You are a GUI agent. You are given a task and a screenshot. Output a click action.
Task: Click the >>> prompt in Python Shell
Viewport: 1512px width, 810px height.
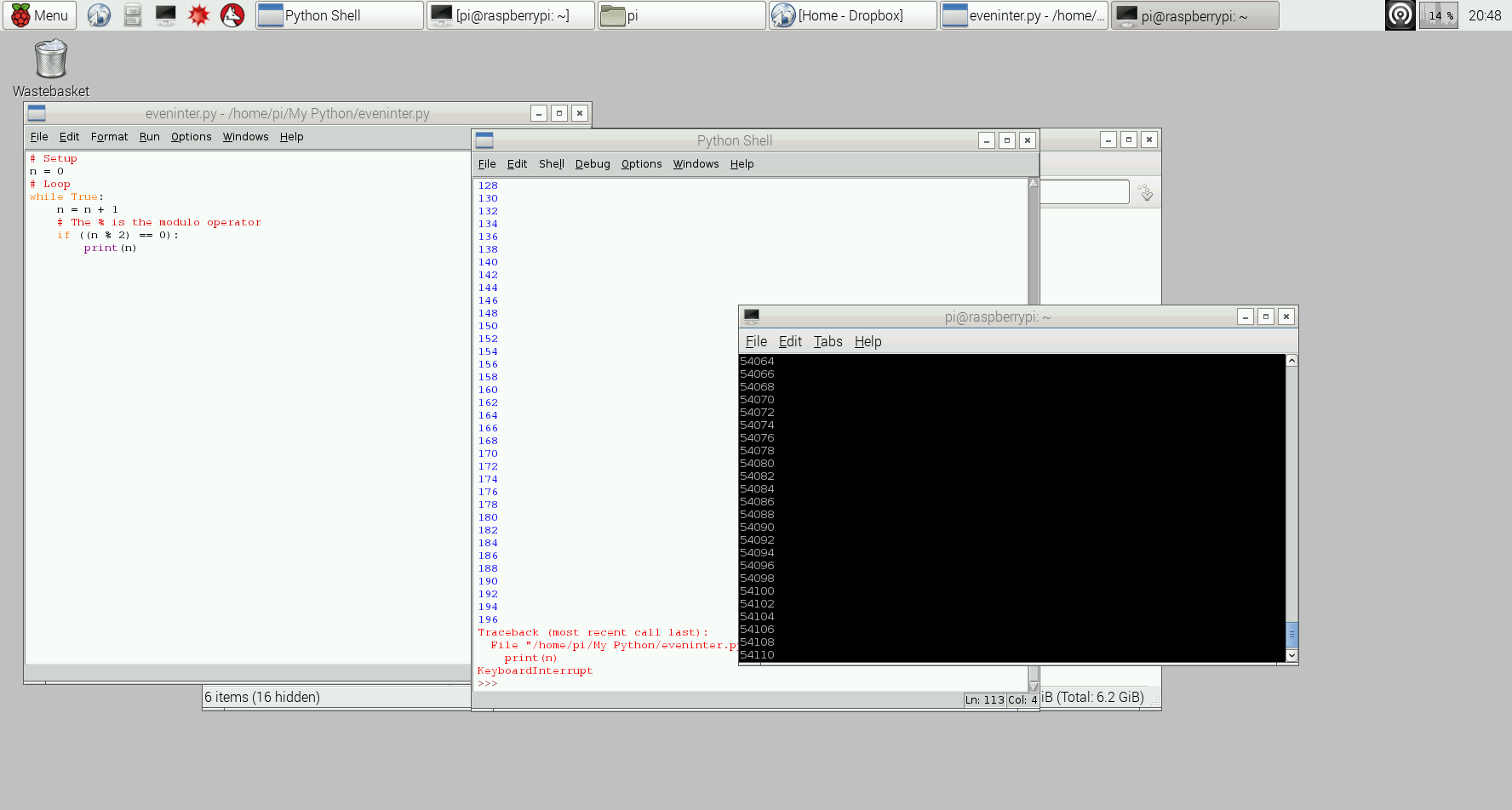click(x=487, y=683)
